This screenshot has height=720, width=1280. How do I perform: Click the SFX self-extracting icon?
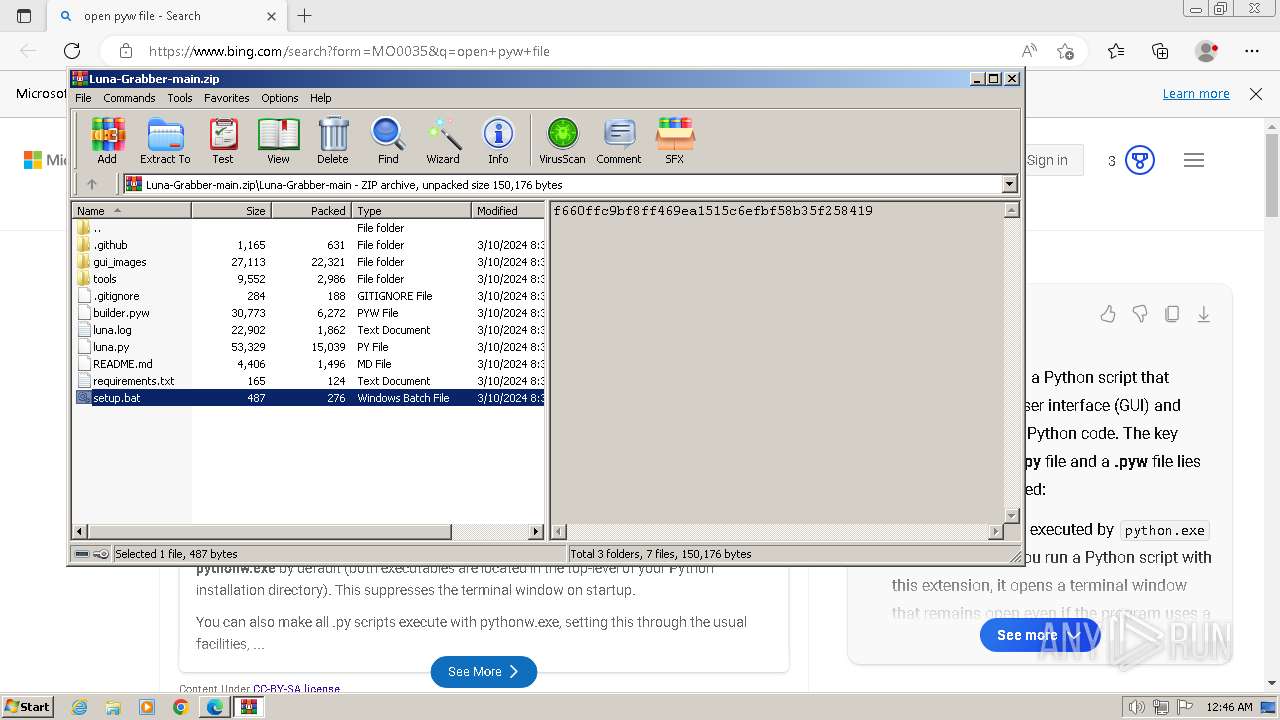675,140
